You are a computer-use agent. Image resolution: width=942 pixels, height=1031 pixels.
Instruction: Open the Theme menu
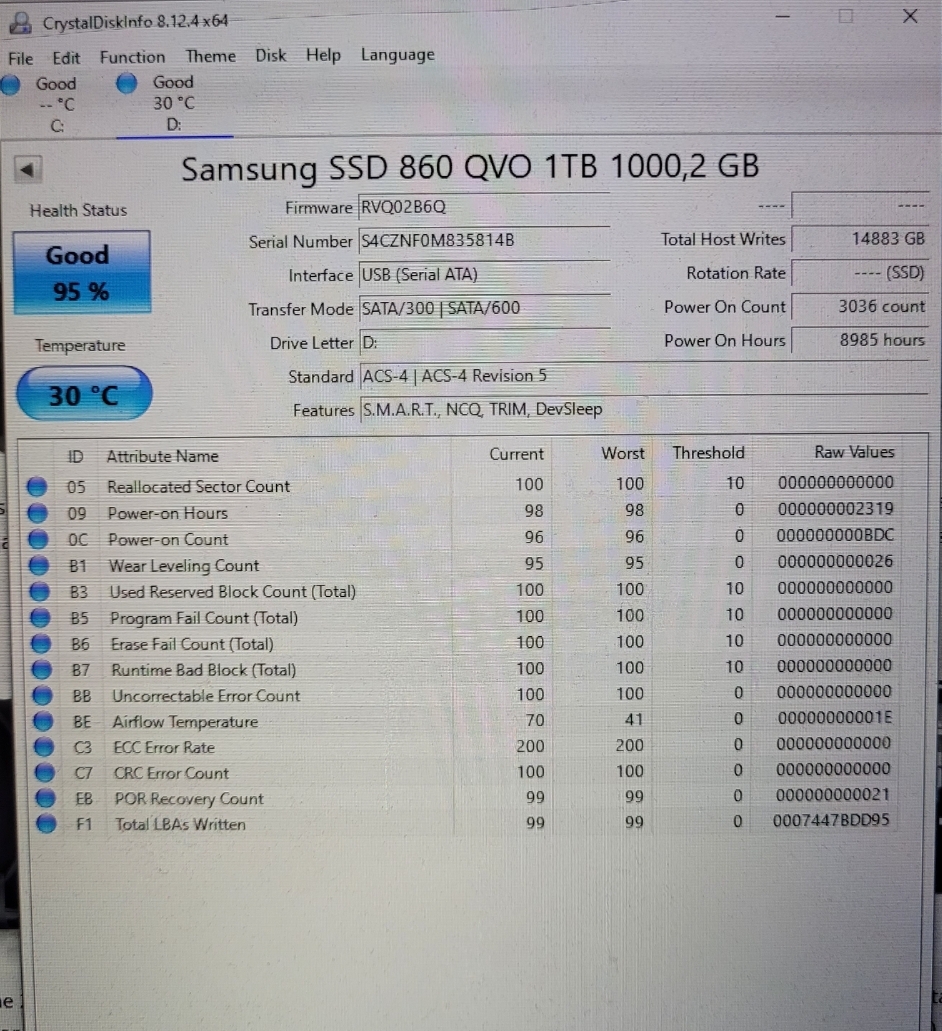210,56
